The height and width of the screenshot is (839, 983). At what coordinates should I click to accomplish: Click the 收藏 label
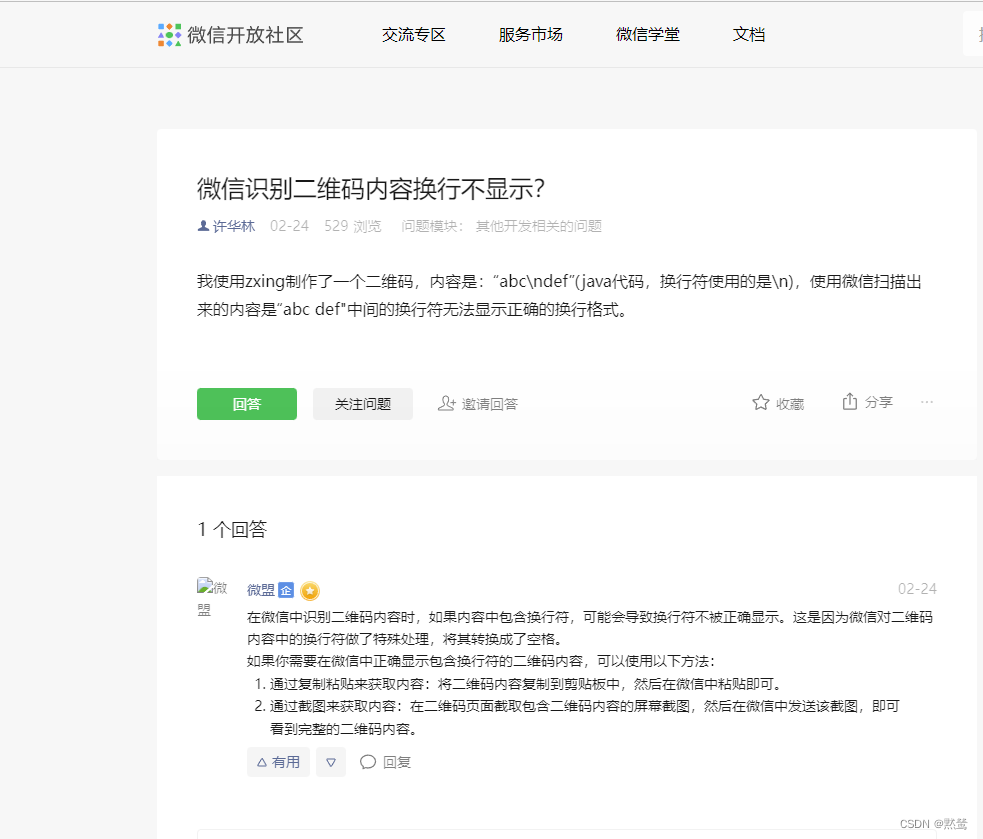click(x=790, y=404)
